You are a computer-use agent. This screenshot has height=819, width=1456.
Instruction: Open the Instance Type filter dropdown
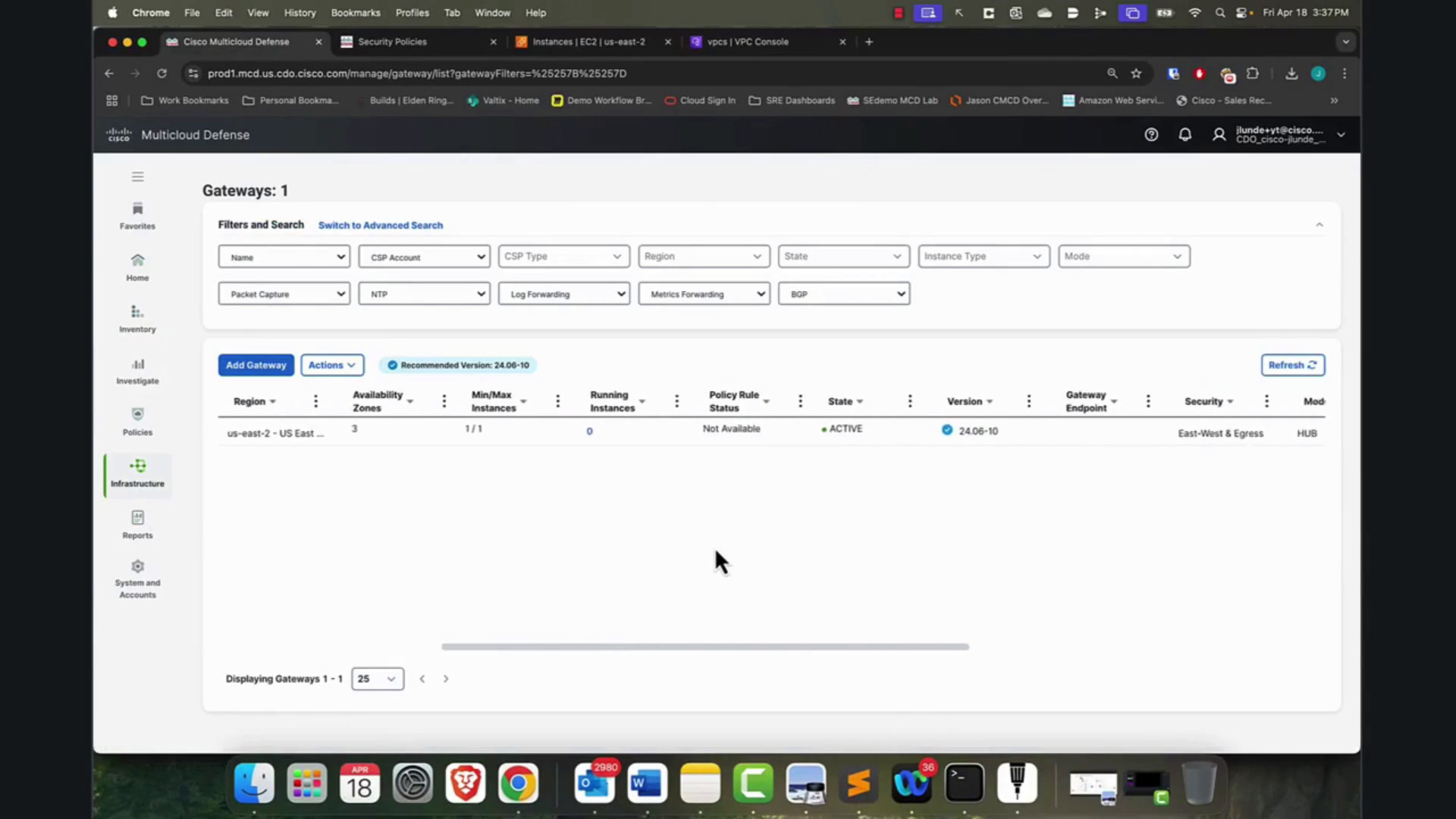pos(984,256)
